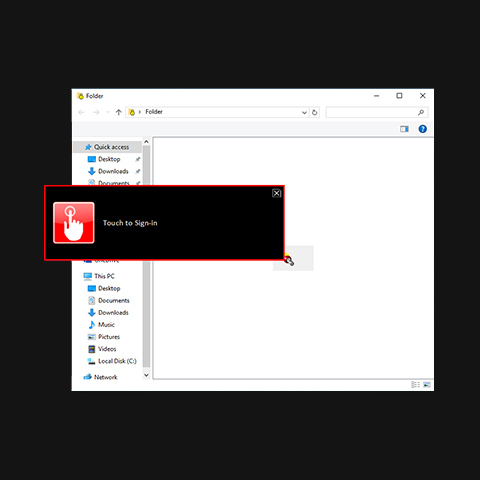The image size is (480, 480).
Task: Close the Touch to Sign-in popup
Action: click(x=276, y=193)
